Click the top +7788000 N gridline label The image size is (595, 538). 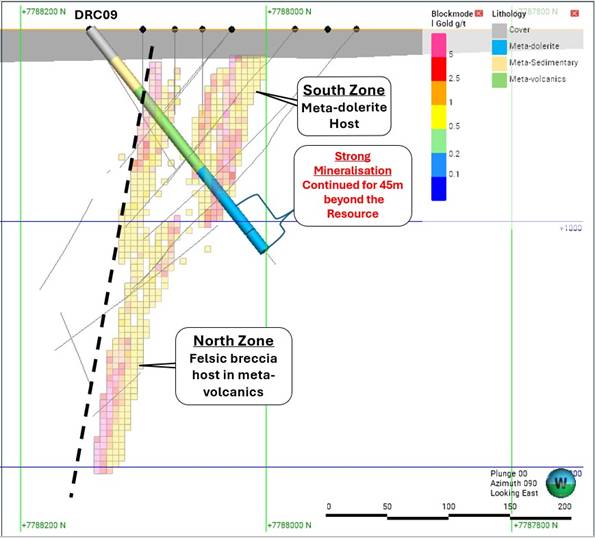(289, 12)
